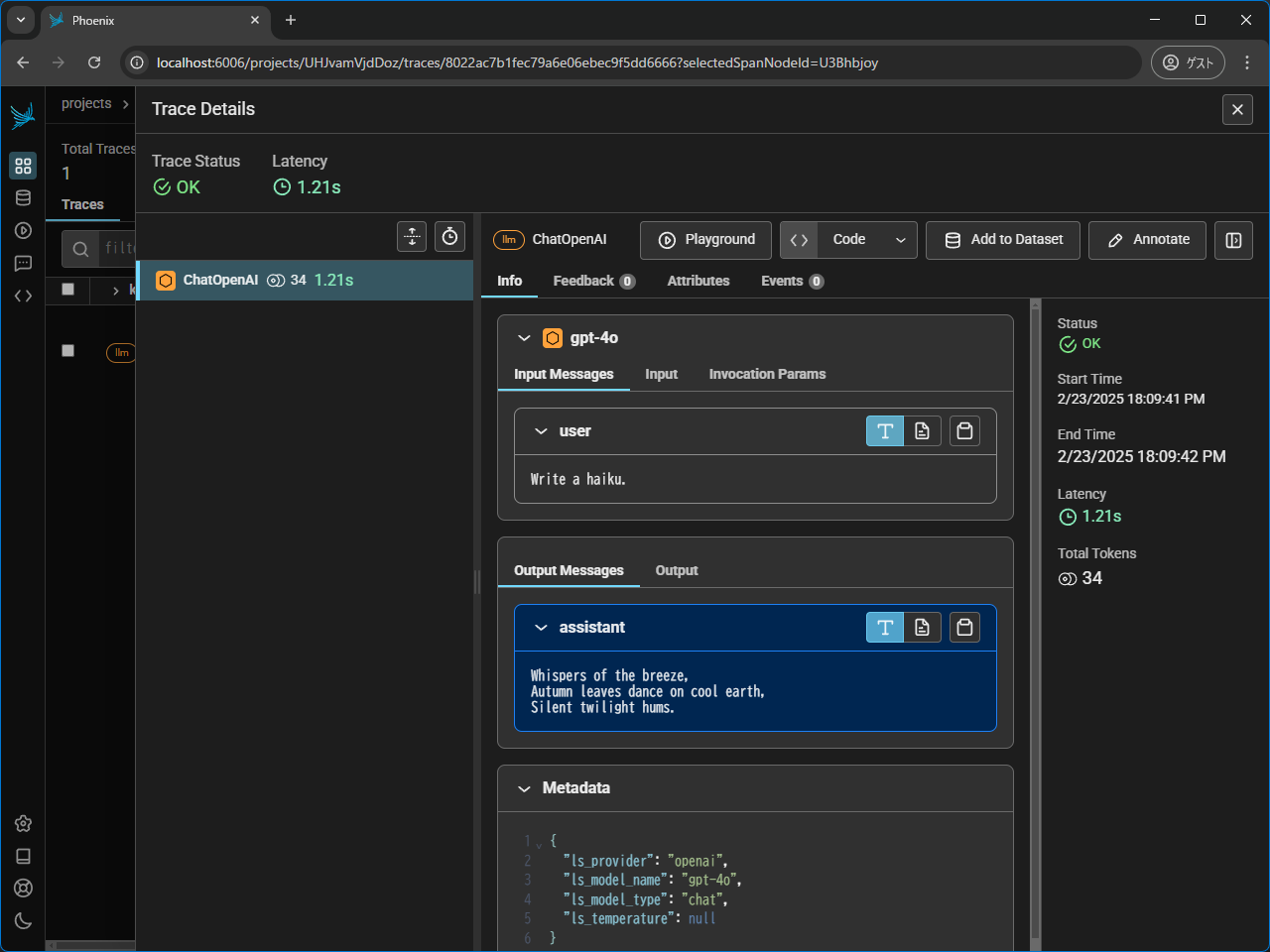Open the settings gear in sidebar
This screenshot has width=1270, height=952.
23,823
